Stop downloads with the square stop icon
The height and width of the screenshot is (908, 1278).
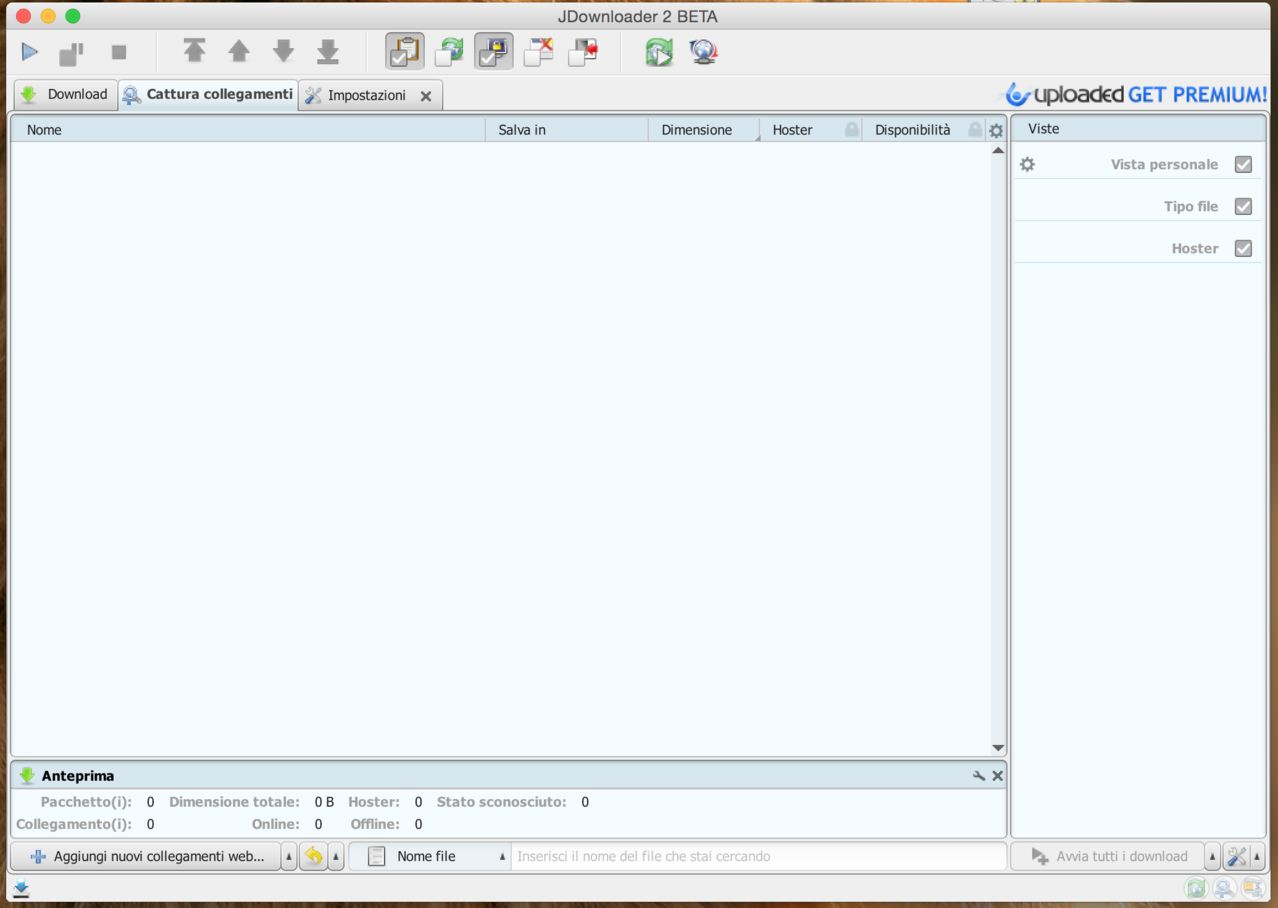tap(119, 52)
